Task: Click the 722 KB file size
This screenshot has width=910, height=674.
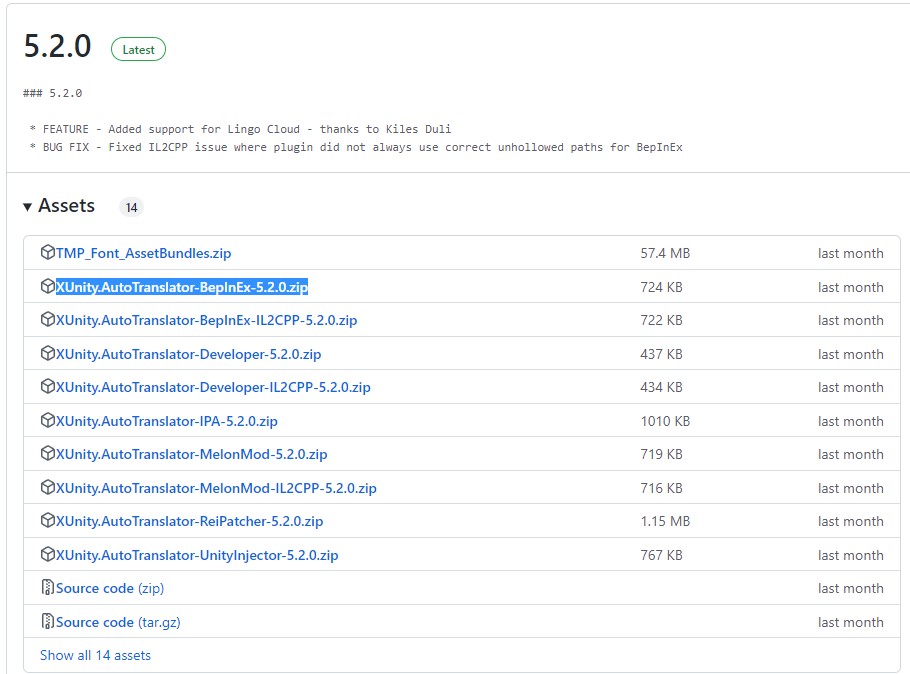Action: (x=661, y=320)
